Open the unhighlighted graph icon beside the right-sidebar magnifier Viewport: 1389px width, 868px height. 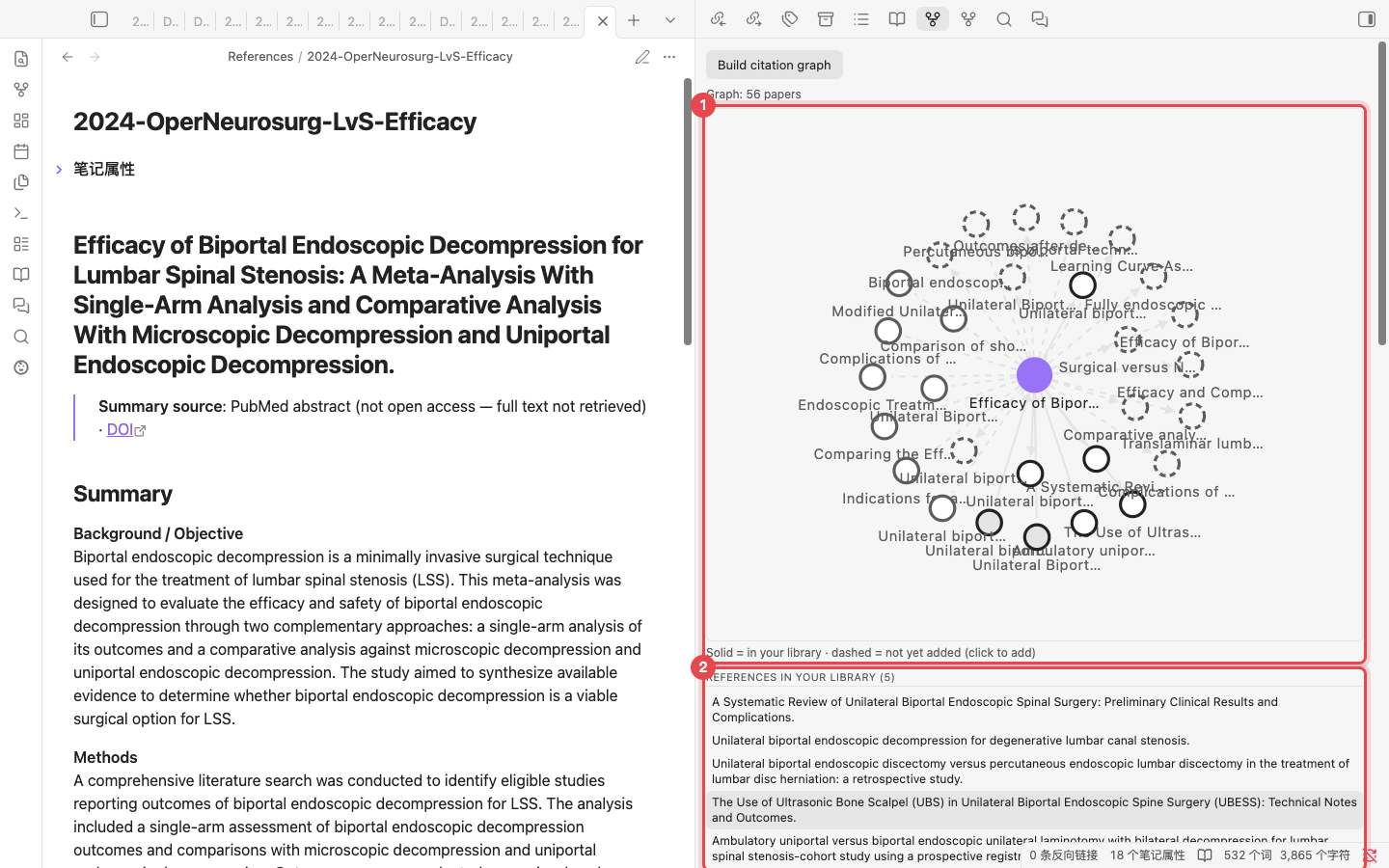pyautogui.click(x=968, y=19)
